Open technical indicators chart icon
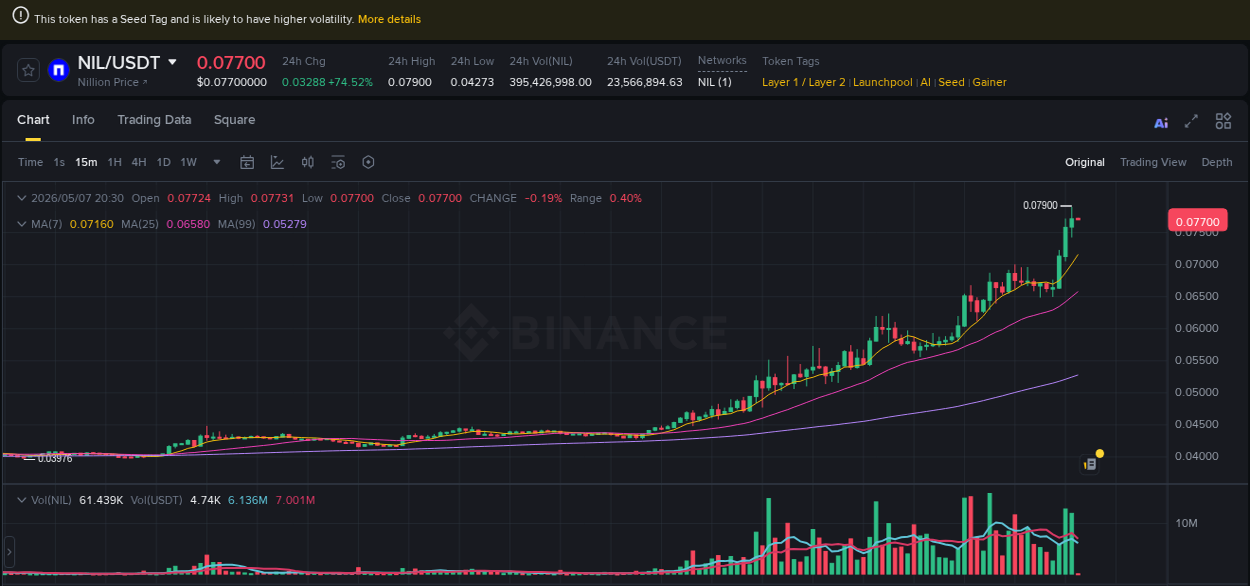This screenshot has width=1250, height=586. coord(277,162)
